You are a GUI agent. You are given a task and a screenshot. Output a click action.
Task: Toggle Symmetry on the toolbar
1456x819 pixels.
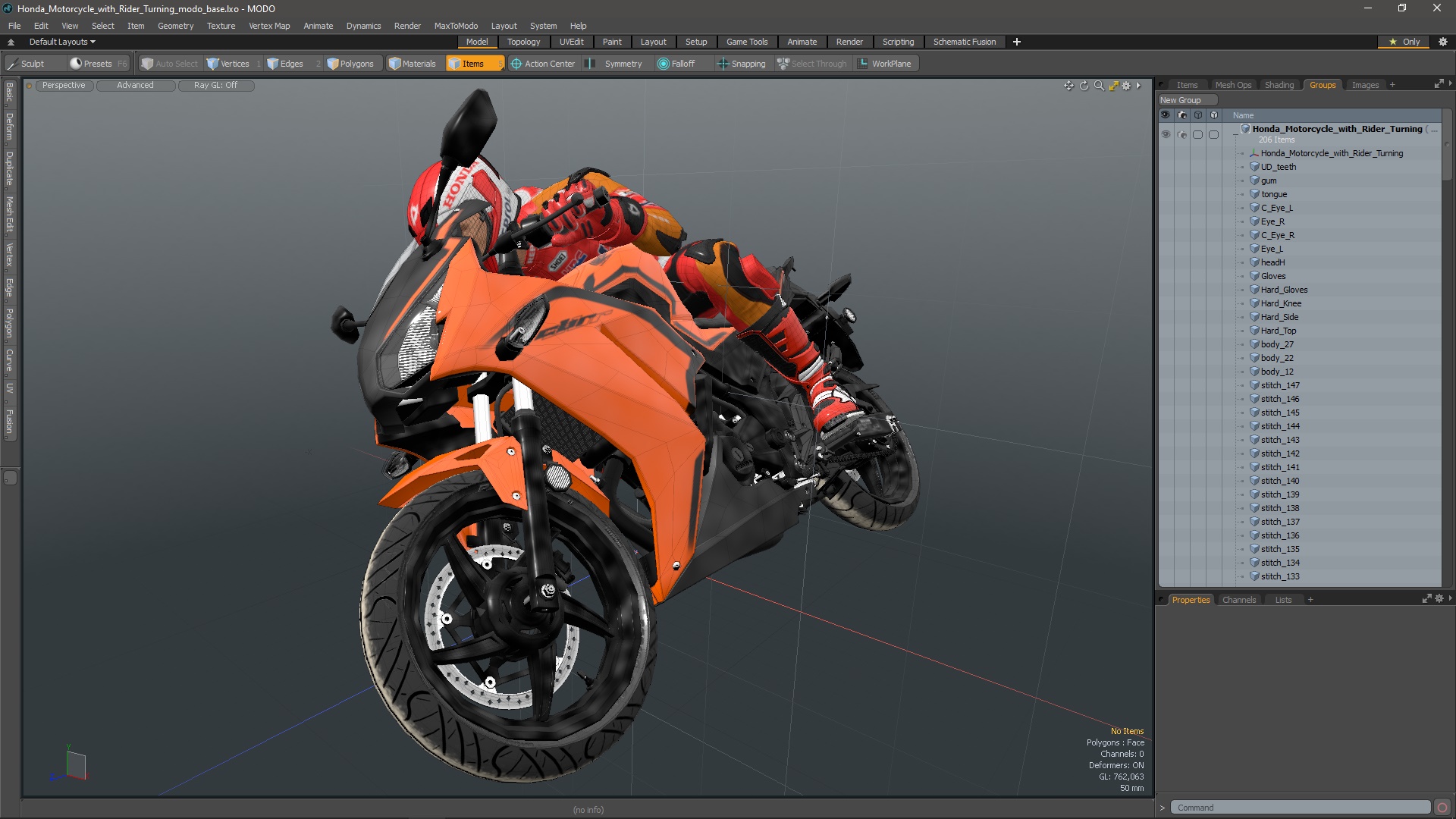point(615,64)
